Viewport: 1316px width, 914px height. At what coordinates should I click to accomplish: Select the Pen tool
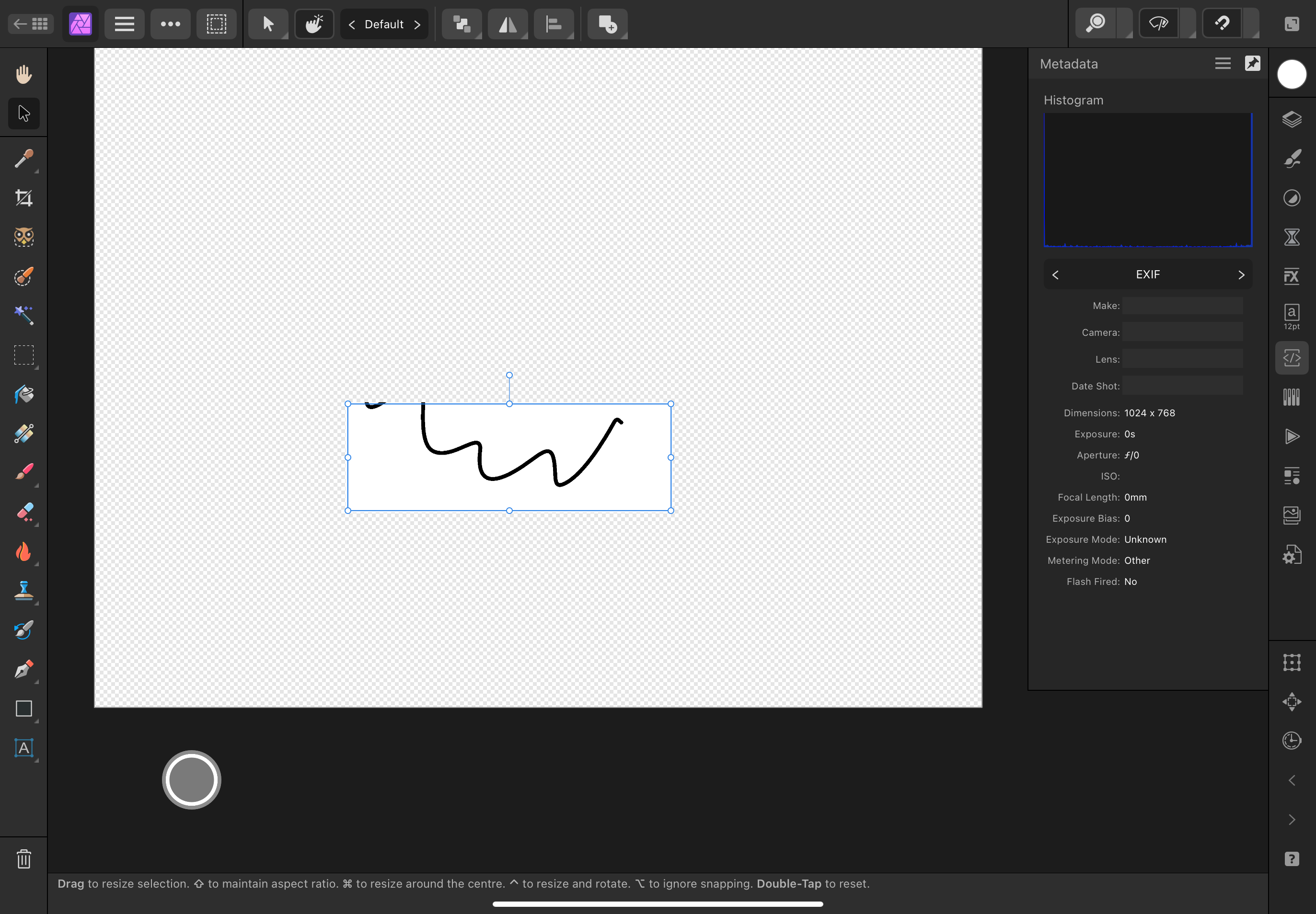point(23,669)
